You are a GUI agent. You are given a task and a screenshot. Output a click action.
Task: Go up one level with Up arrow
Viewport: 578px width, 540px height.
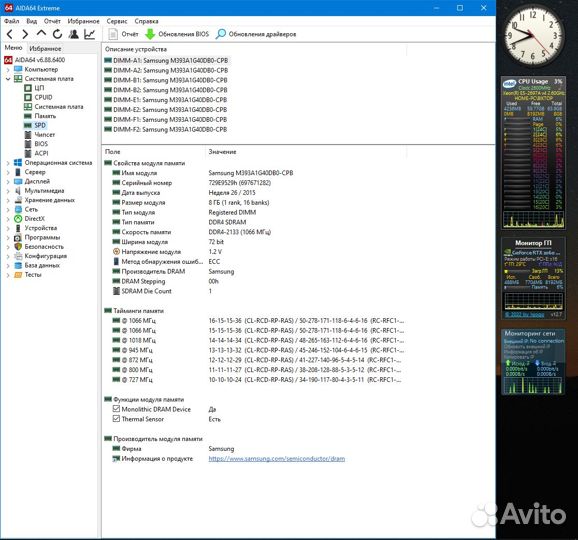(41, 34)
